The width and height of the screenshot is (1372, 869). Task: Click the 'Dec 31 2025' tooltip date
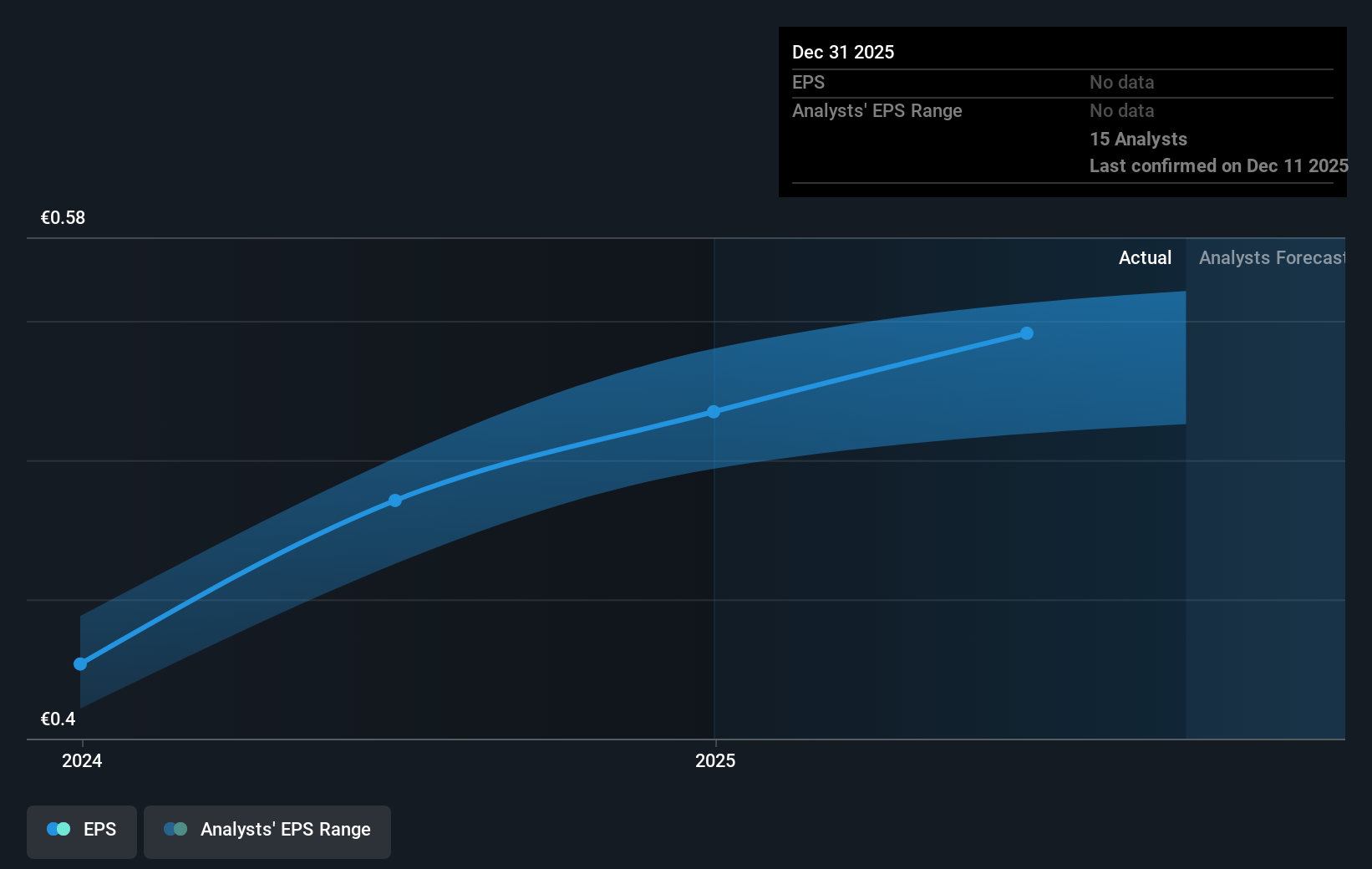coord(843,52)
